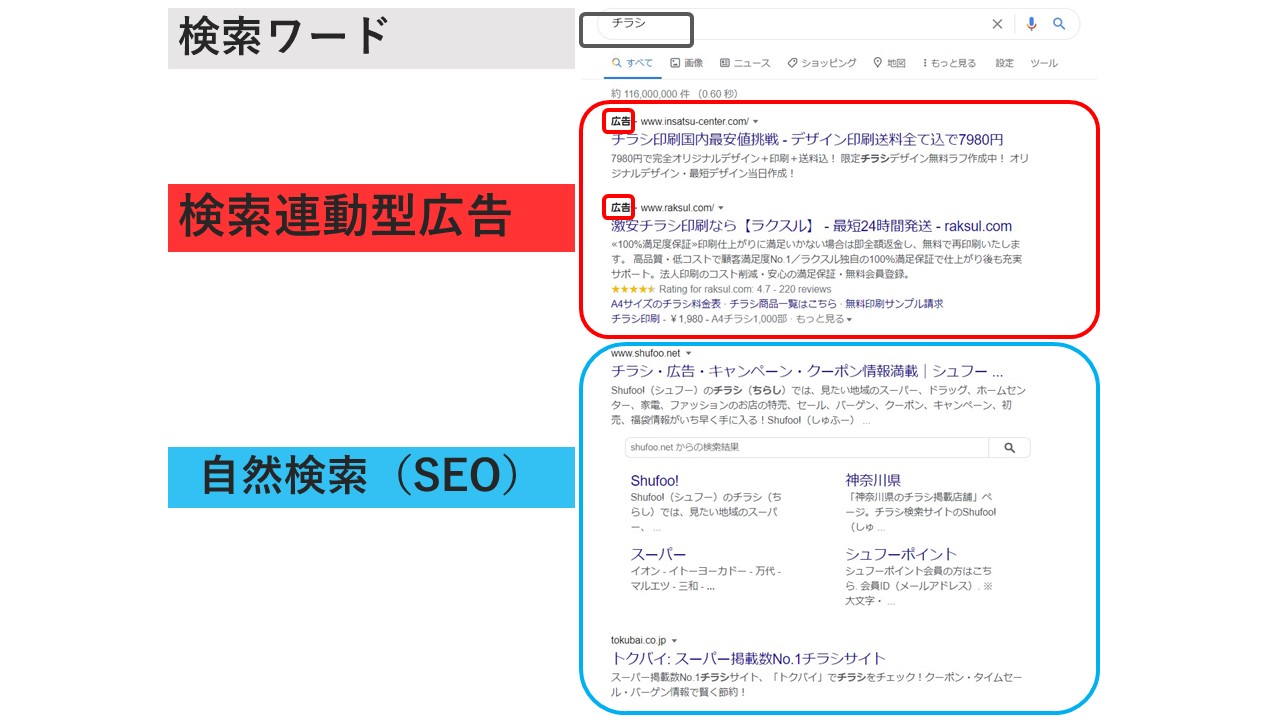Expand the arrow beside www.shufoo.net

(689, 354)
